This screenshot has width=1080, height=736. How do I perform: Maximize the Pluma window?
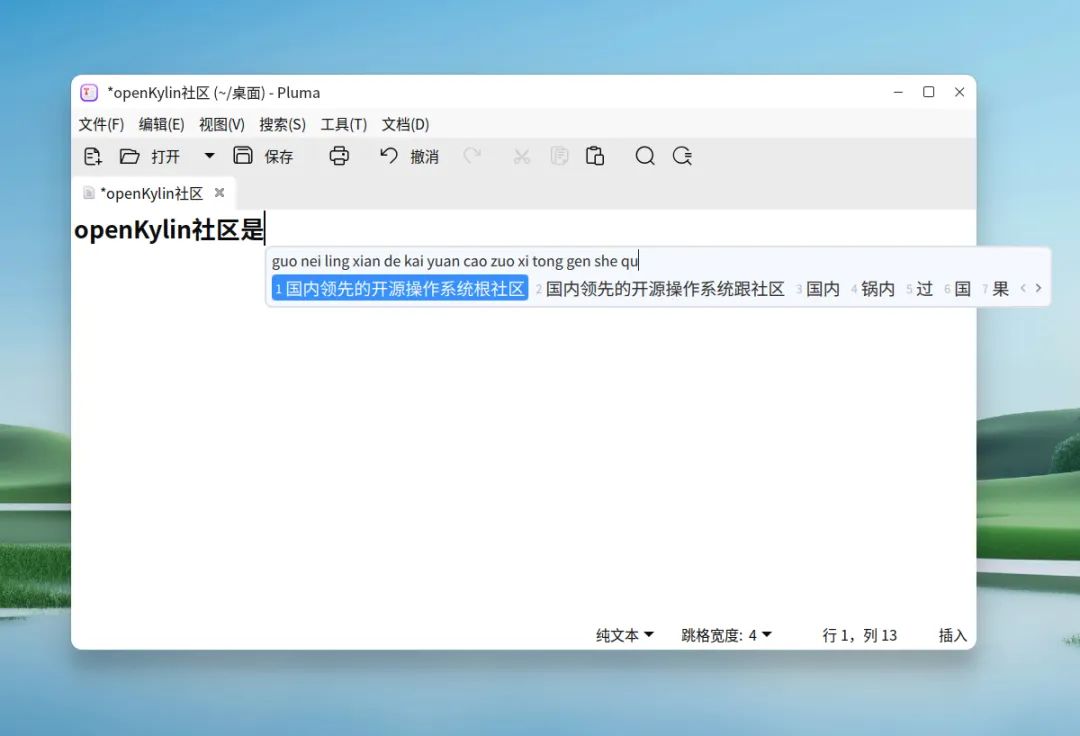coord(928,92)
